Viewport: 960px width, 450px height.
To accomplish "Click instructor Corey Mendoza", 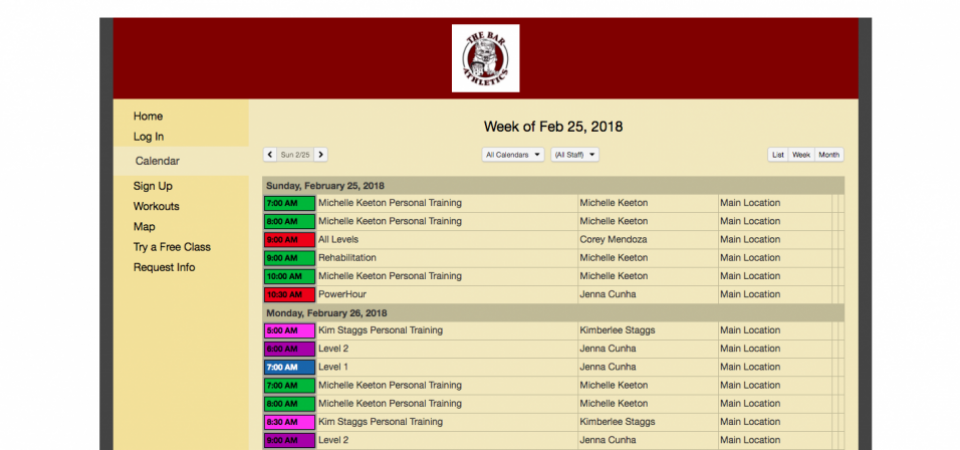I will [x=613, y=239].
